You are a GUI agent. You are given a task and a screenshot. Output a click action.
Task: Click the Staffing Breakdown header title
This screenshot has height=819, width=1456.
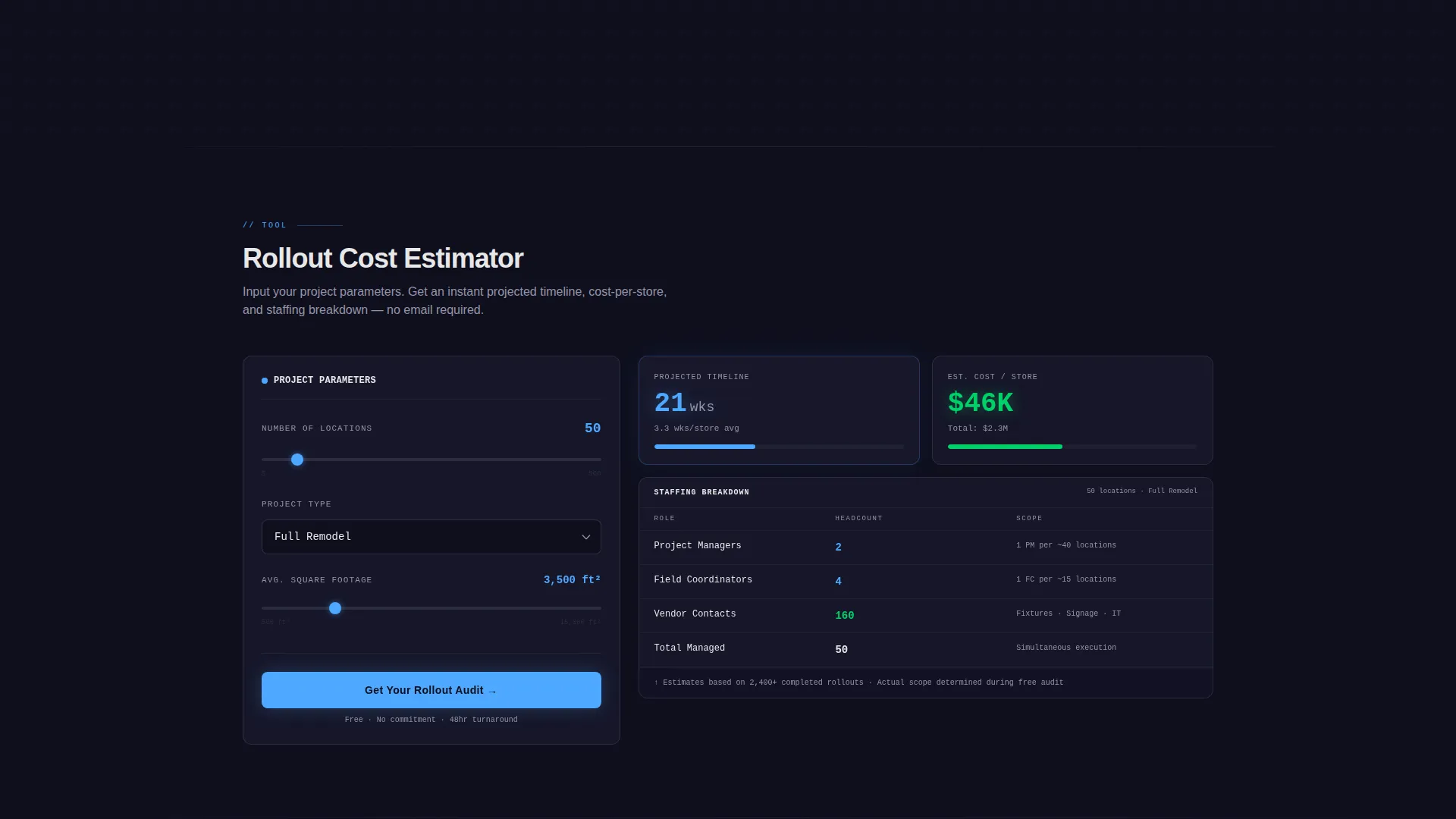tap(701, 492)
